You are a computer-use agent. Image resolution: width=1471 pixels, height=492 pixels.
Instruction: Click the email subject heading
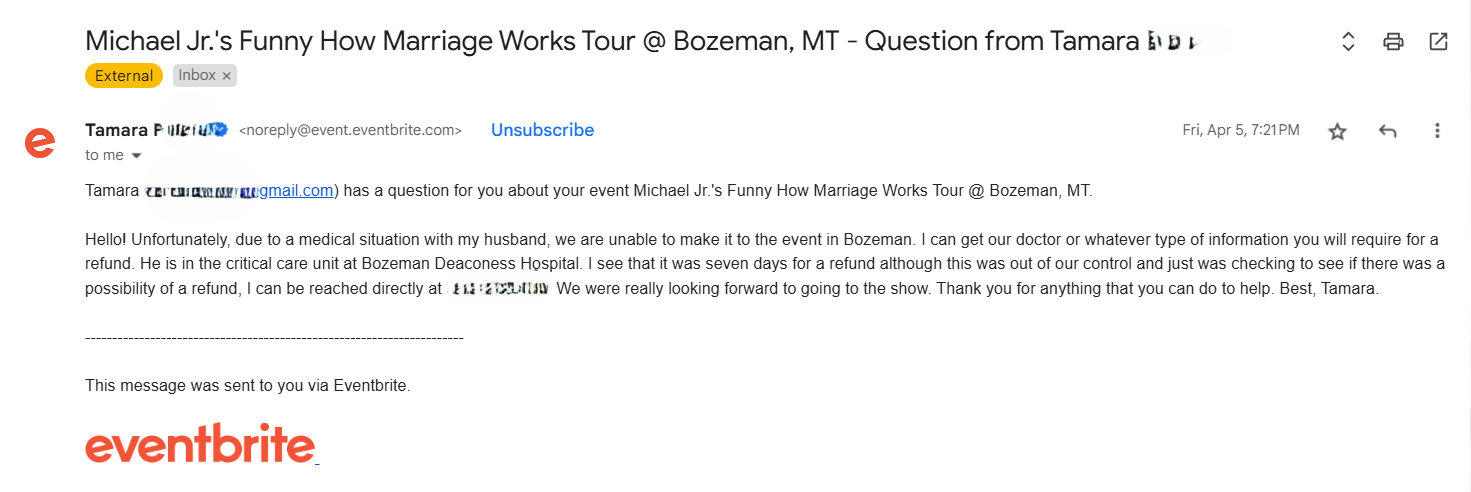coord(612,41)
